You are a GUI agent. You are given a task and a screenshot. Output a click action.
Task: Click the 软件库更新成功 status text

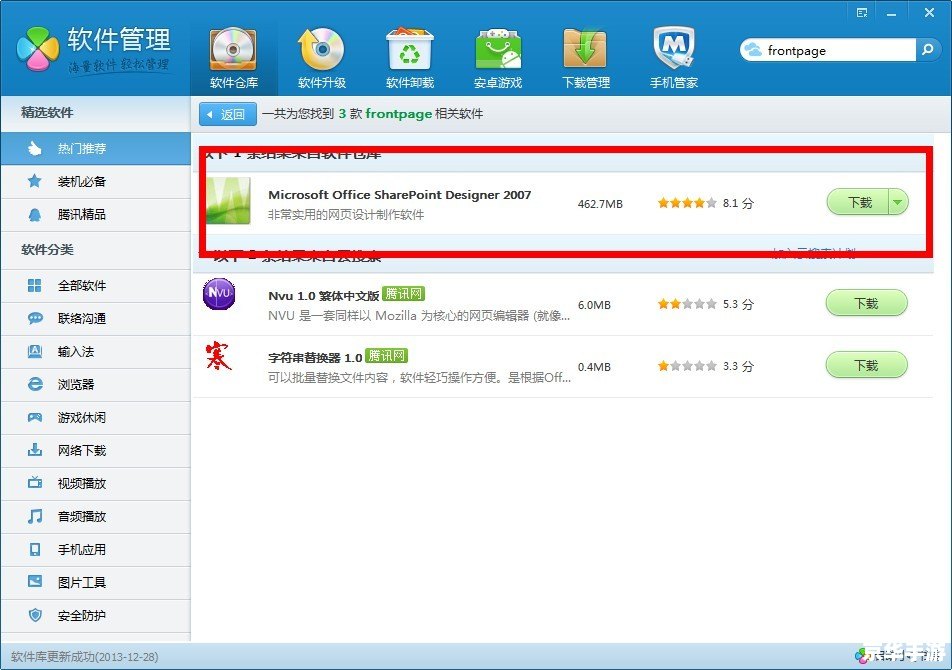coord(84,657)
